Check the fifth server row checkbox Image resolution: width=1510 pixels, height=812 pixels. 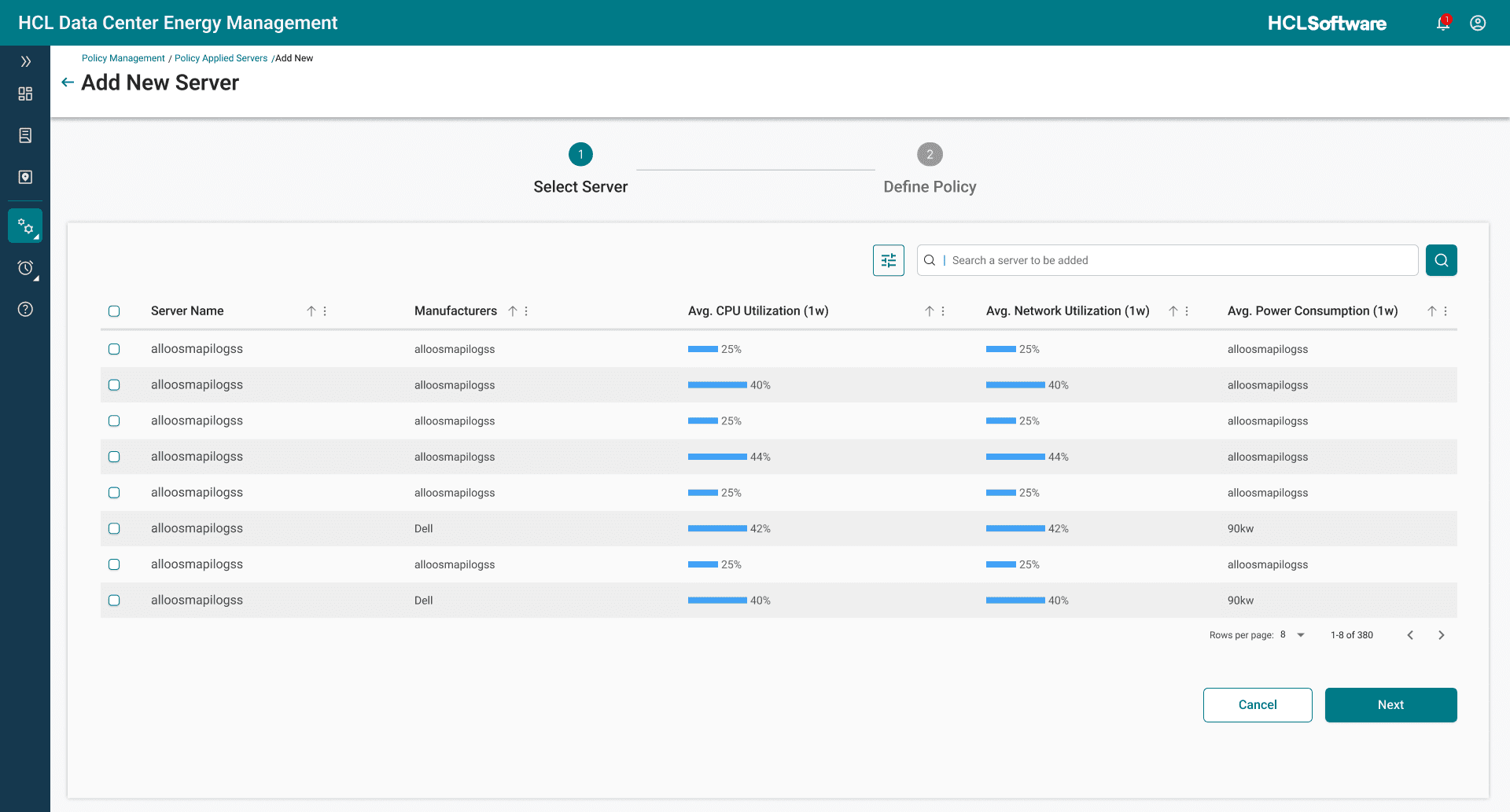pos(114,493)
